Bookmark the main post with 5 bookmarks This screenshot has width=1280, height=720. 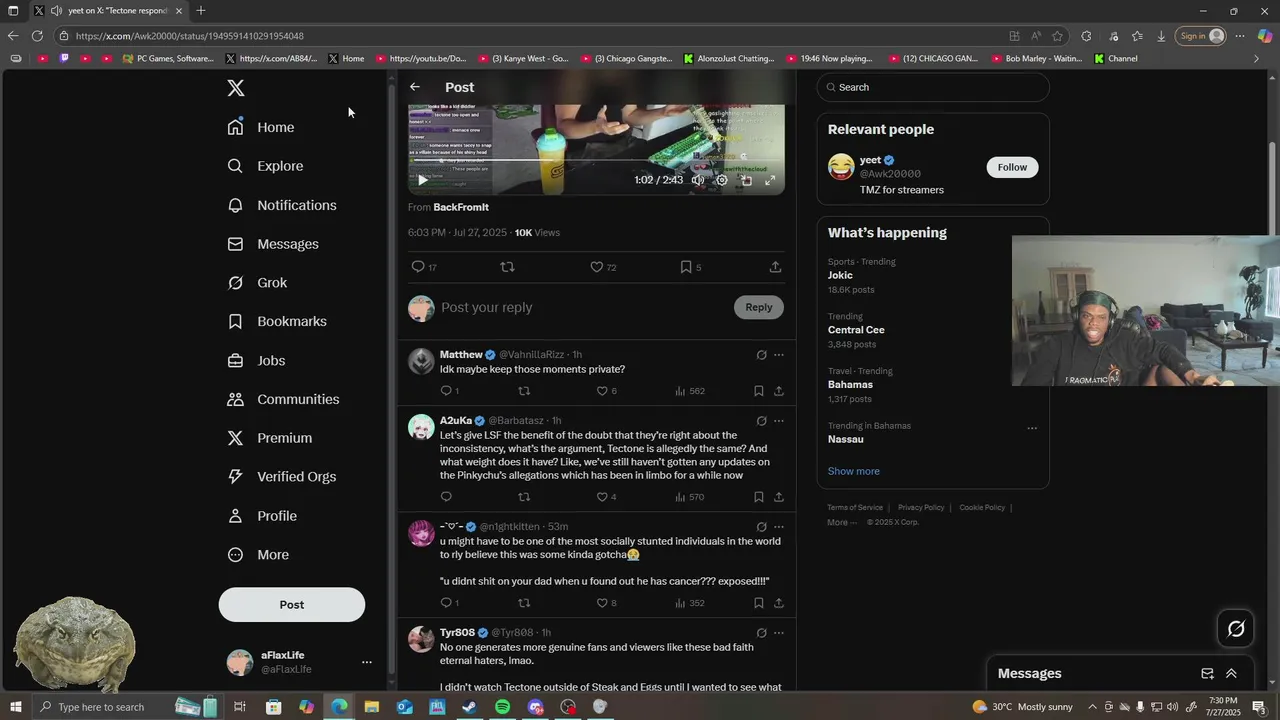[690, 267]
